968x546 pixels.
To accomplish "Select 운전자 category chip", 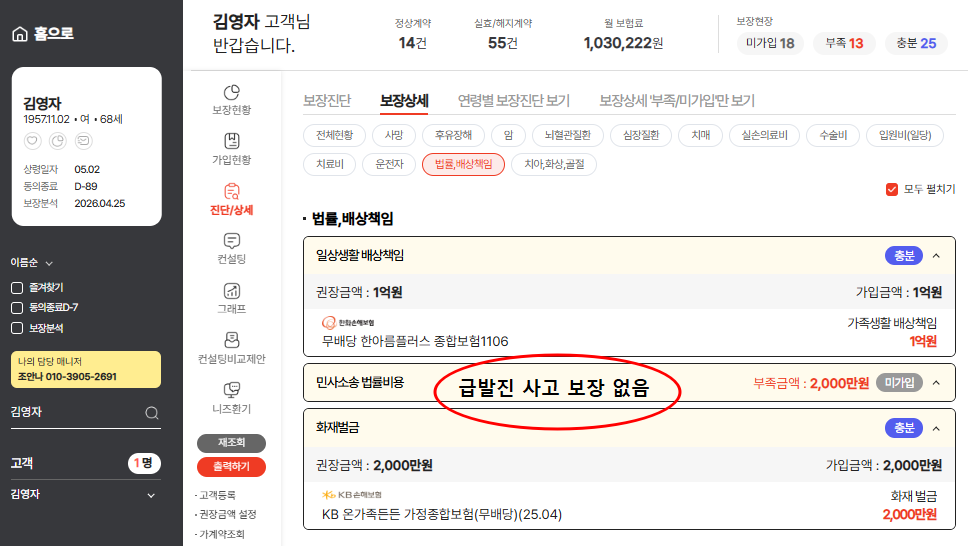I will pyautogui.click(x=389, y=164).
